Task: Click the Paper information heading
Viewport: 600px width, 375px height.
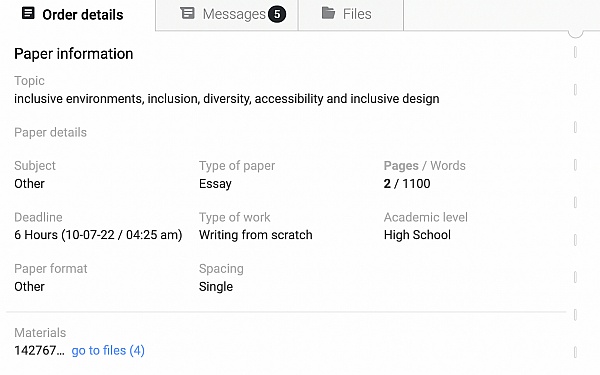Action: [x=73, y=54]
